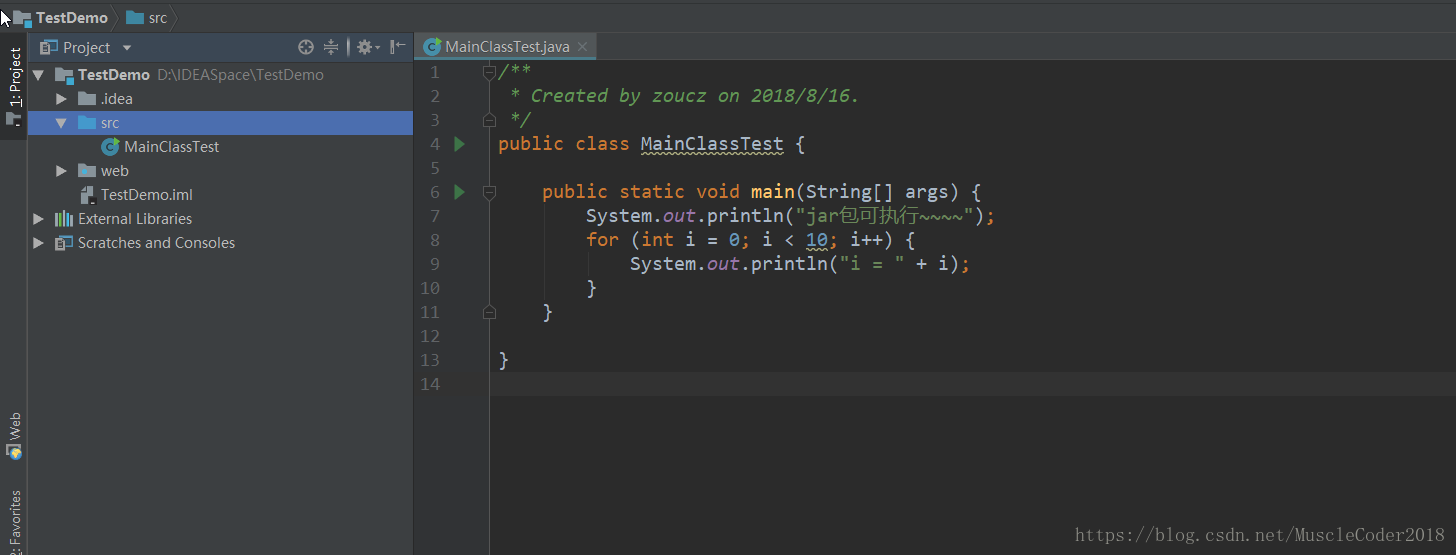Click the .idea folder icon
Screen dimensions: 1456x555
tap(87, 99)
